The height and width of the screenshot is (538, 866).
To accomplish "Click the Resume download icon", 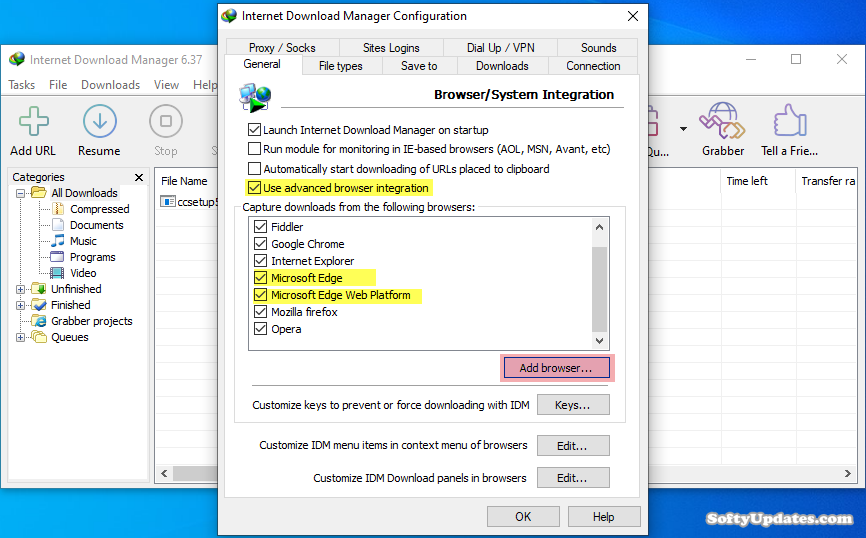I will (99, 121).
